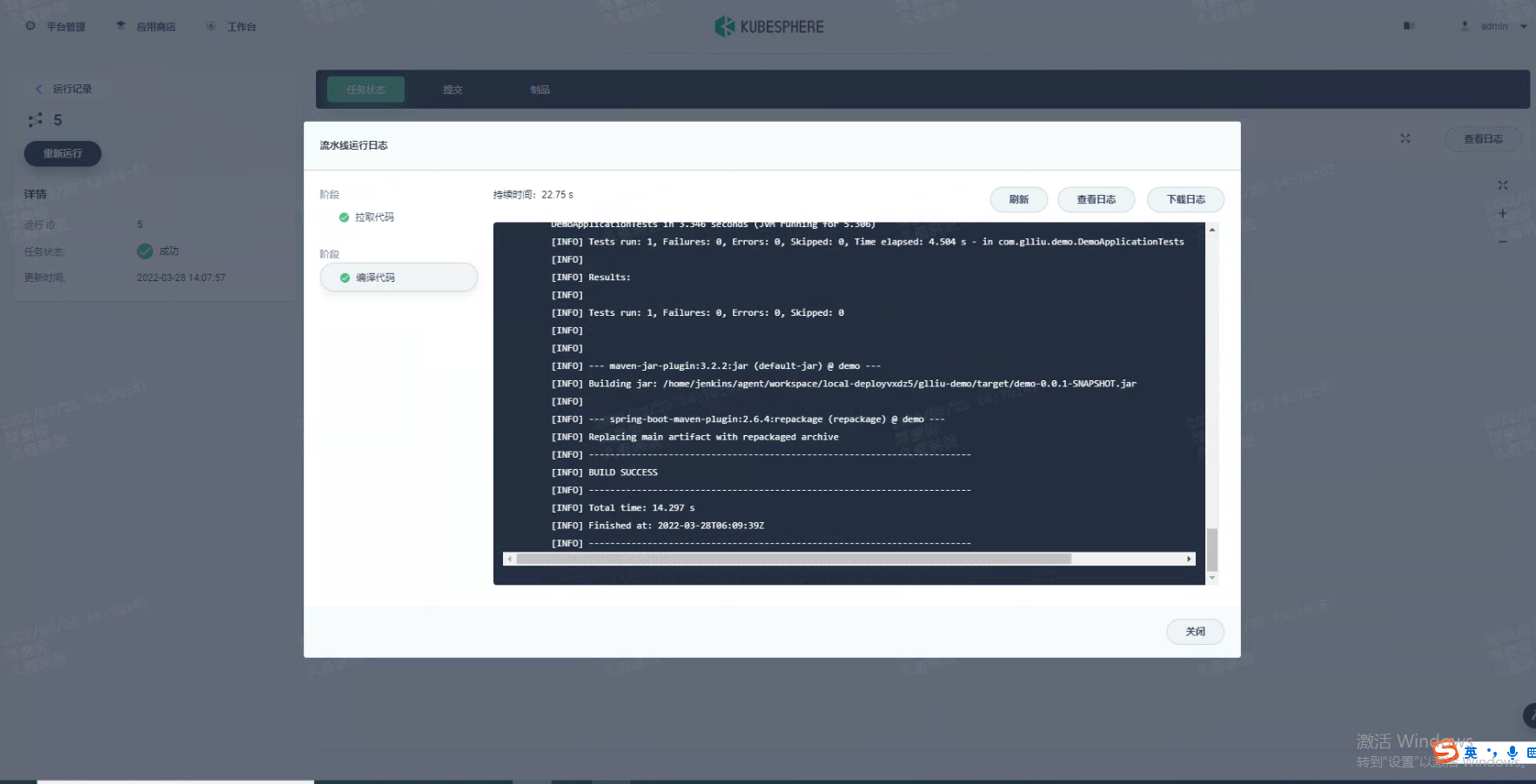Click 下载日志 to download the log
Viewport: 1536px width, 784px height.
(1185, 199)
